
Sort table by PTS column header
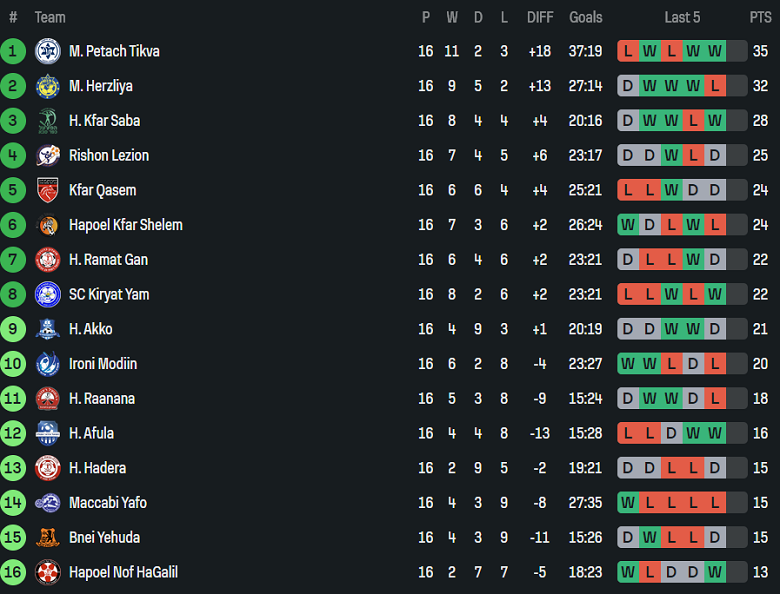[x=760, y=17]
